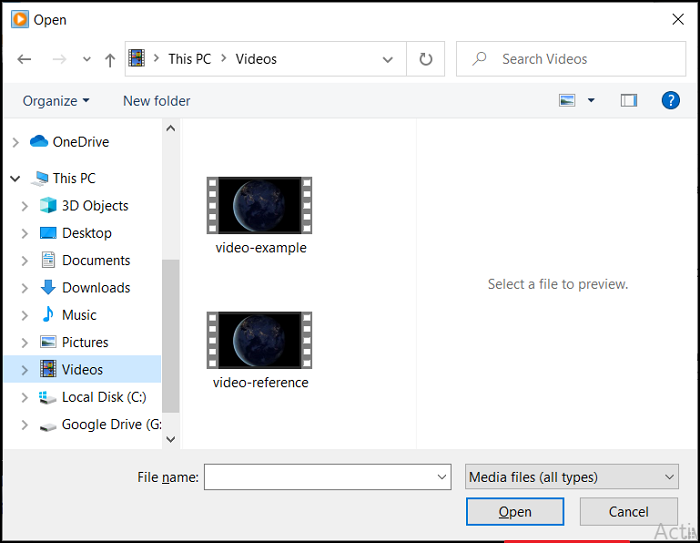Click the Back navigation arrow
Screen dimensions: 700x543
click(x=24, y=59)
